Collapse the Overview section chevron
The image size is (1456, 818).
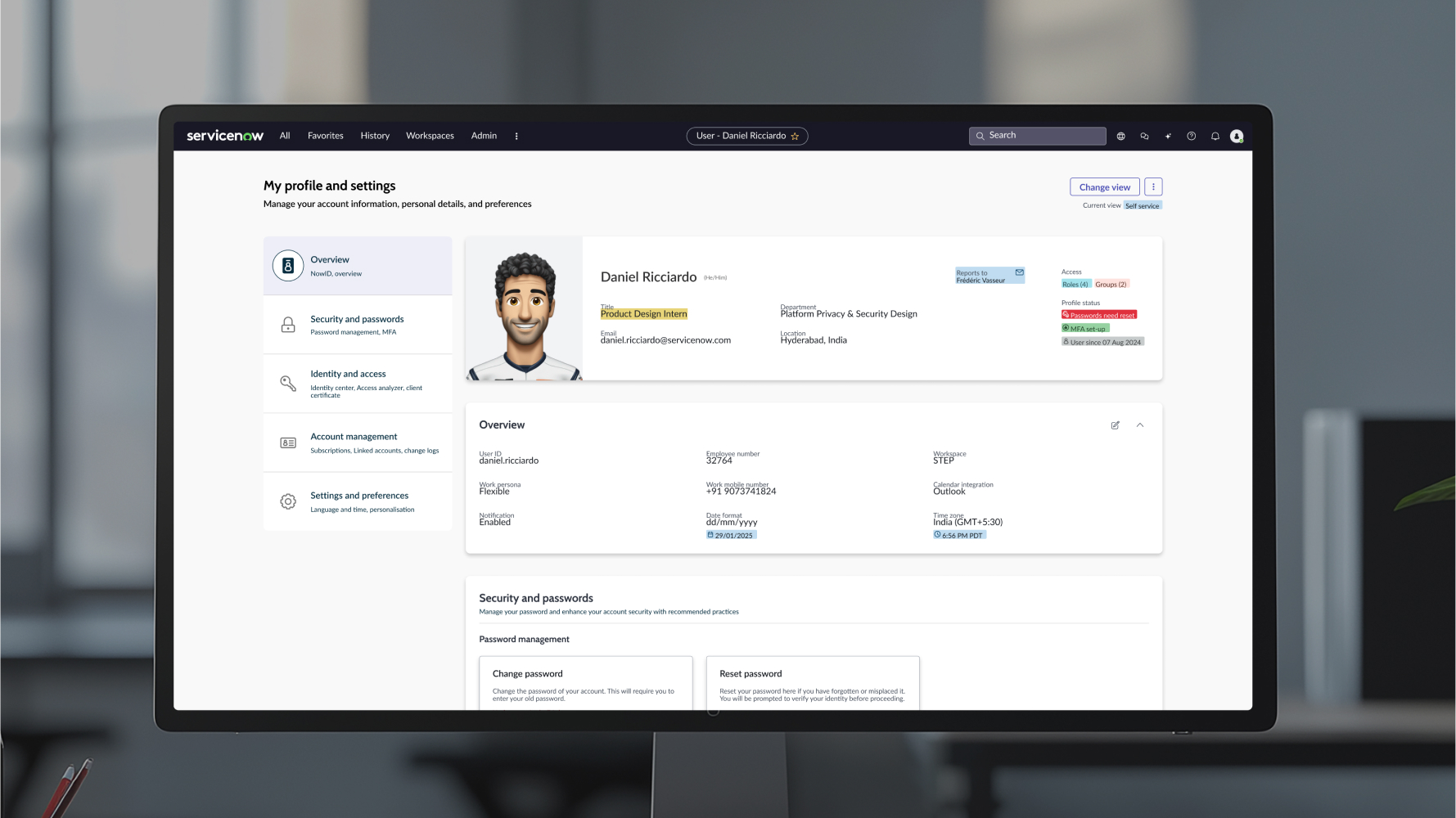click(x=1140, y=425)
